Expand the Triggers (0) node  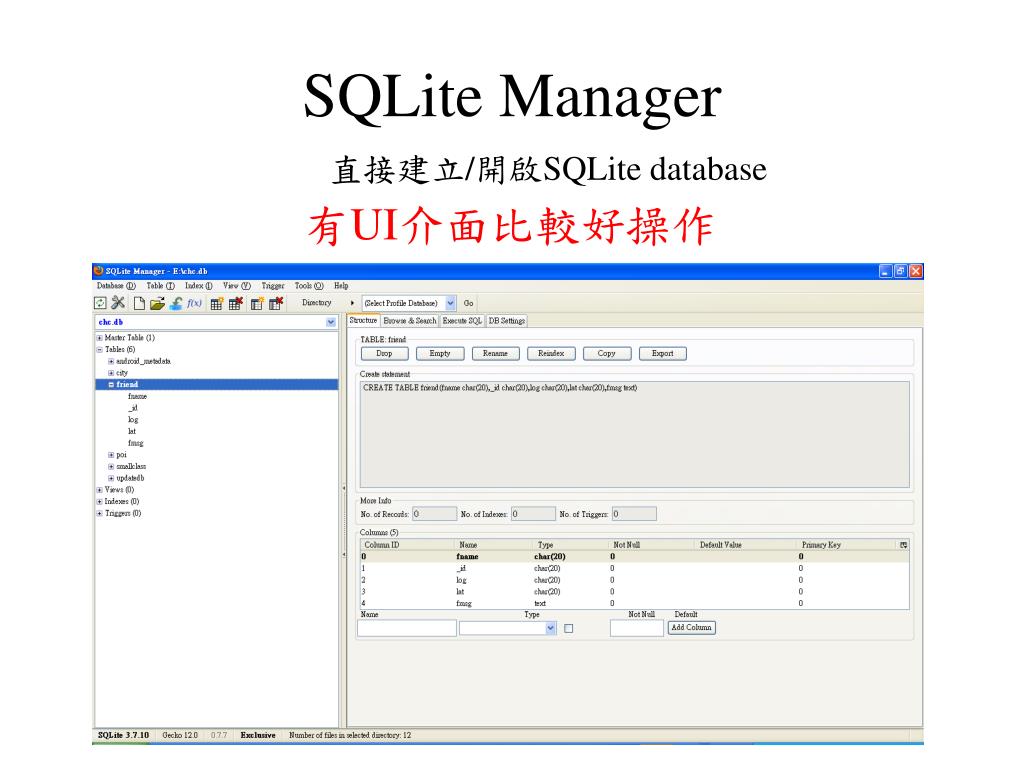click(x=100, y=514)
